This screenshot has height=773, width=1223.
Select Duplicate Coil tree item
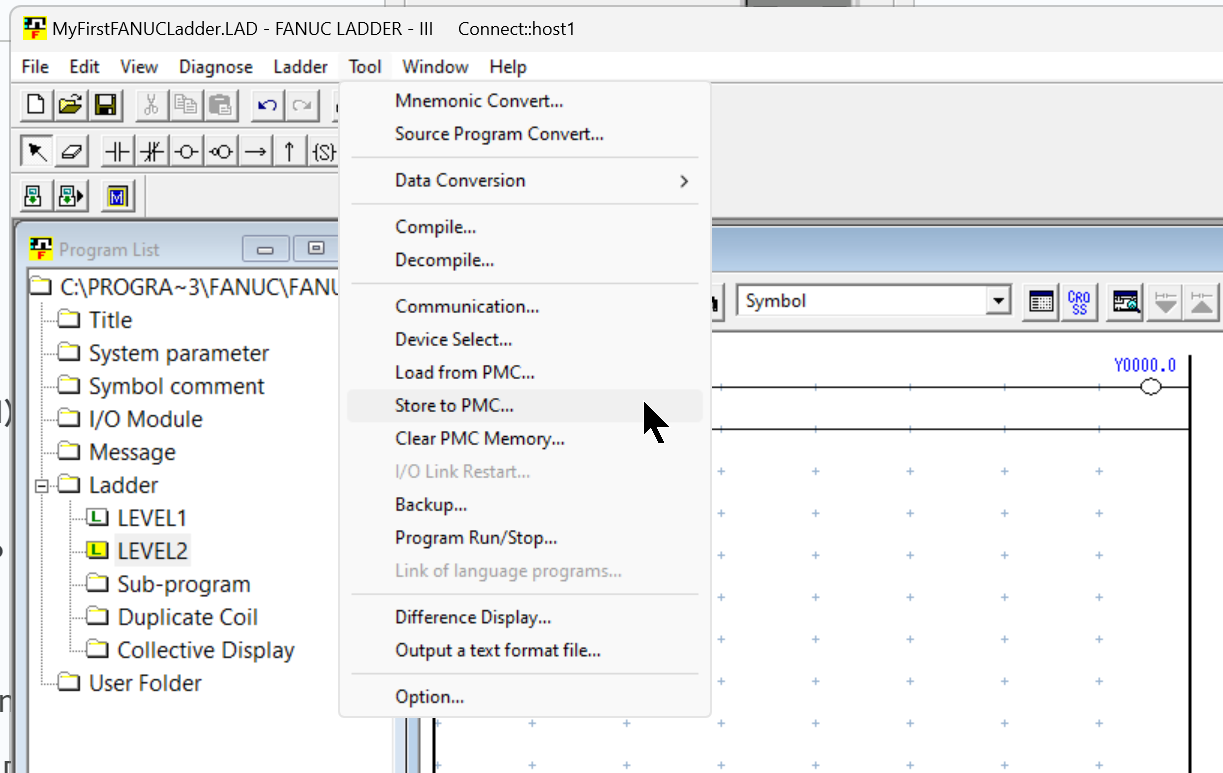[187, 617]
